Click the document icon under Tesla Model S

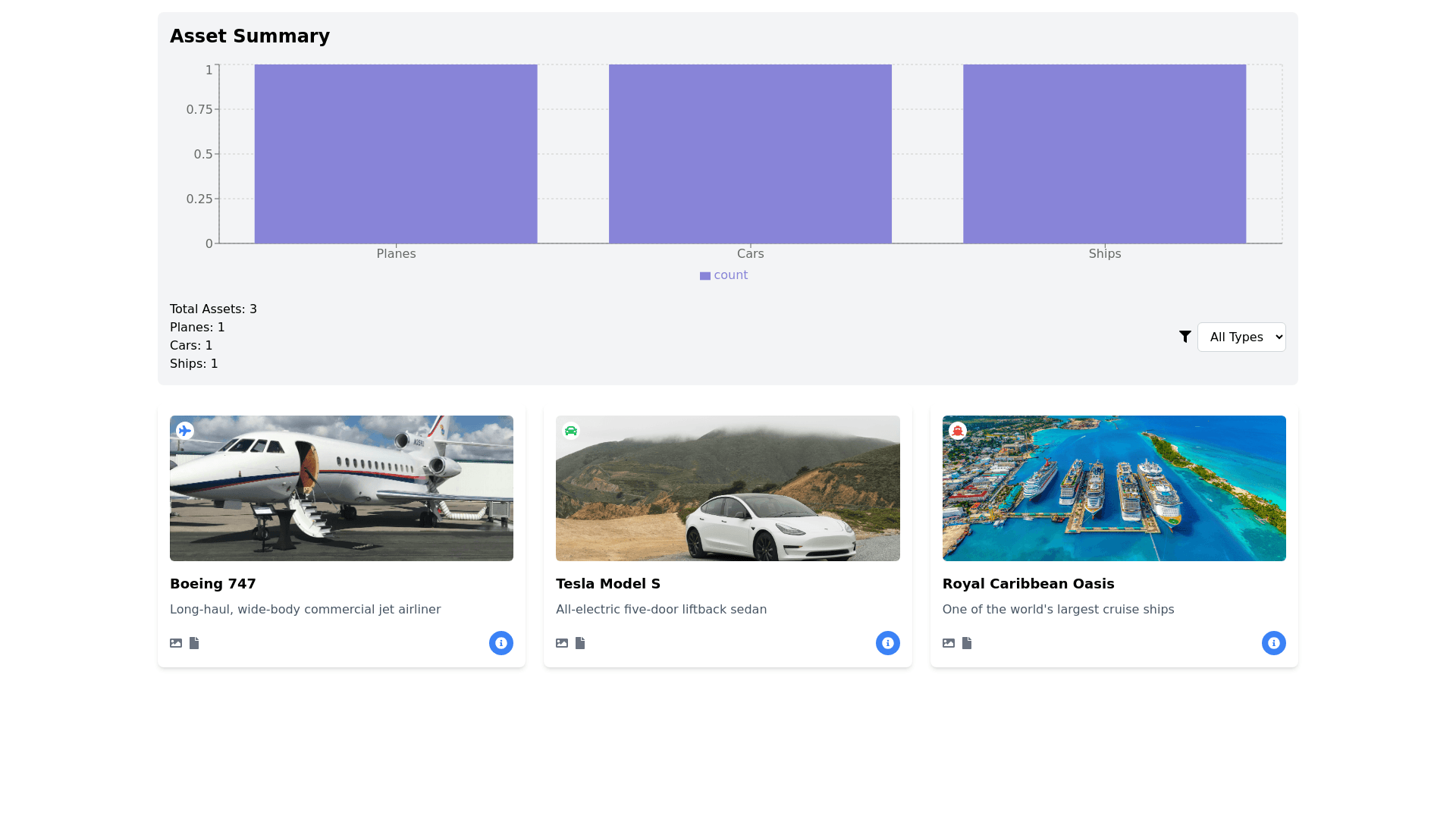[580, 643]
